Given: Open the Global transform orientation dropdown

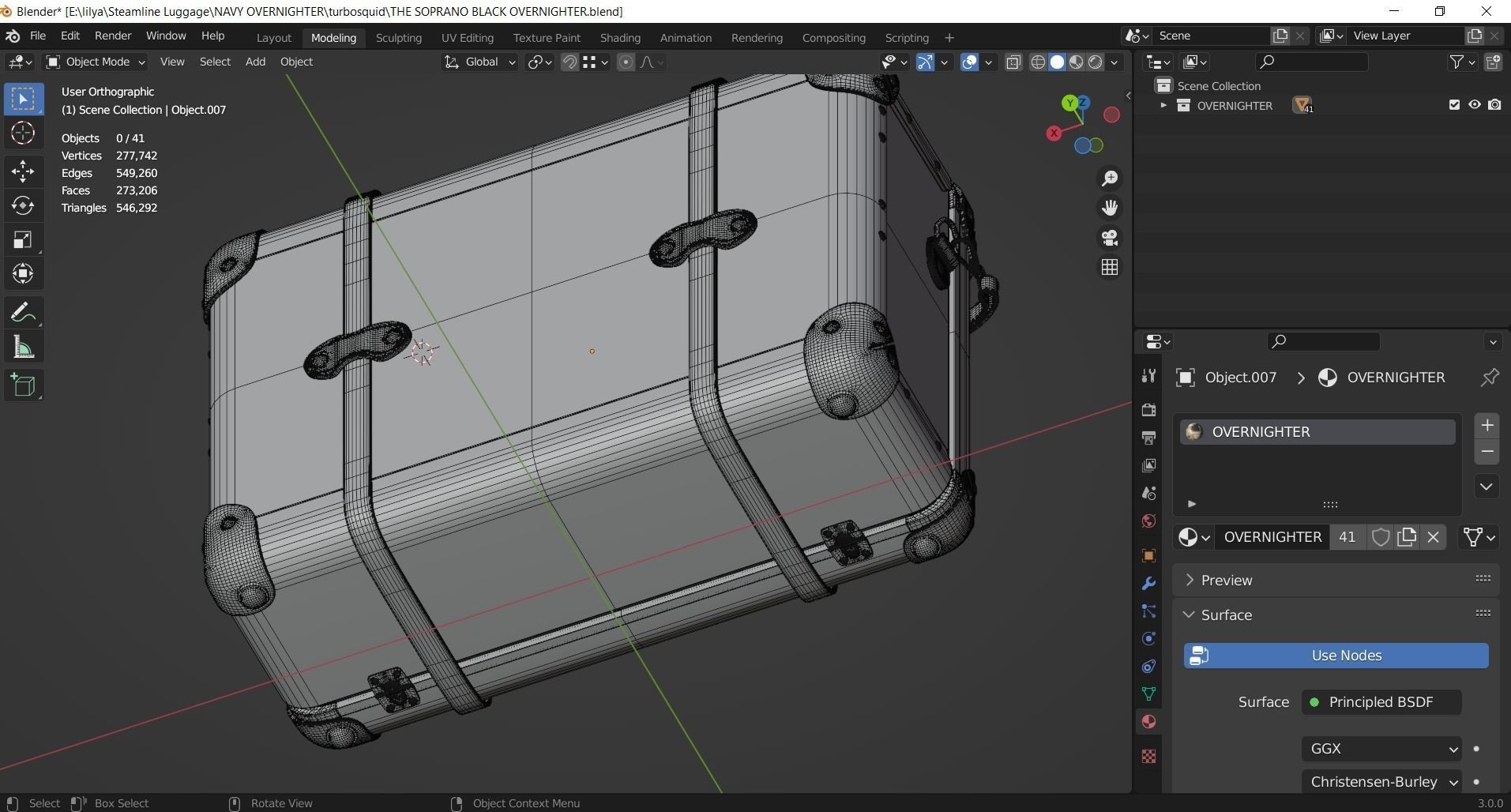Looking at the screenshot, I should tap(479, 62).
